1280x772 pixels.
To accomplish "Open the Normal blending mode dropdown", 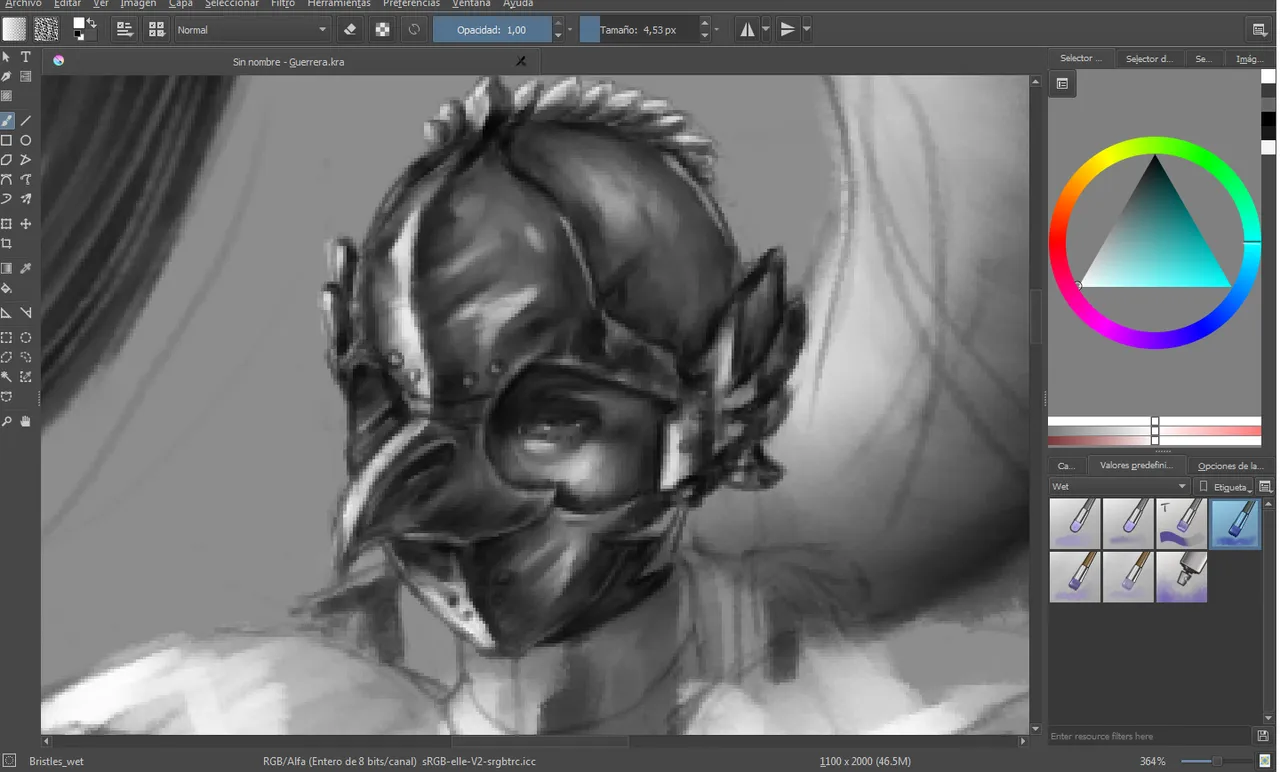I will (252, 30).
